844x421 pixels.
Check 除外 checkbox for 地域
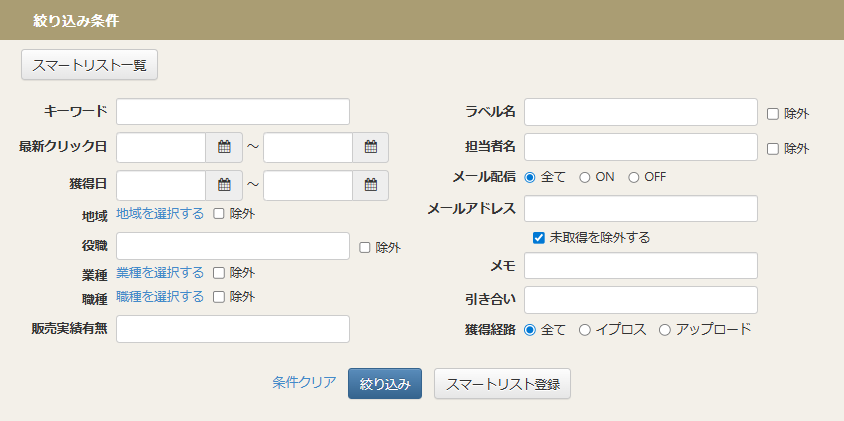219,214
